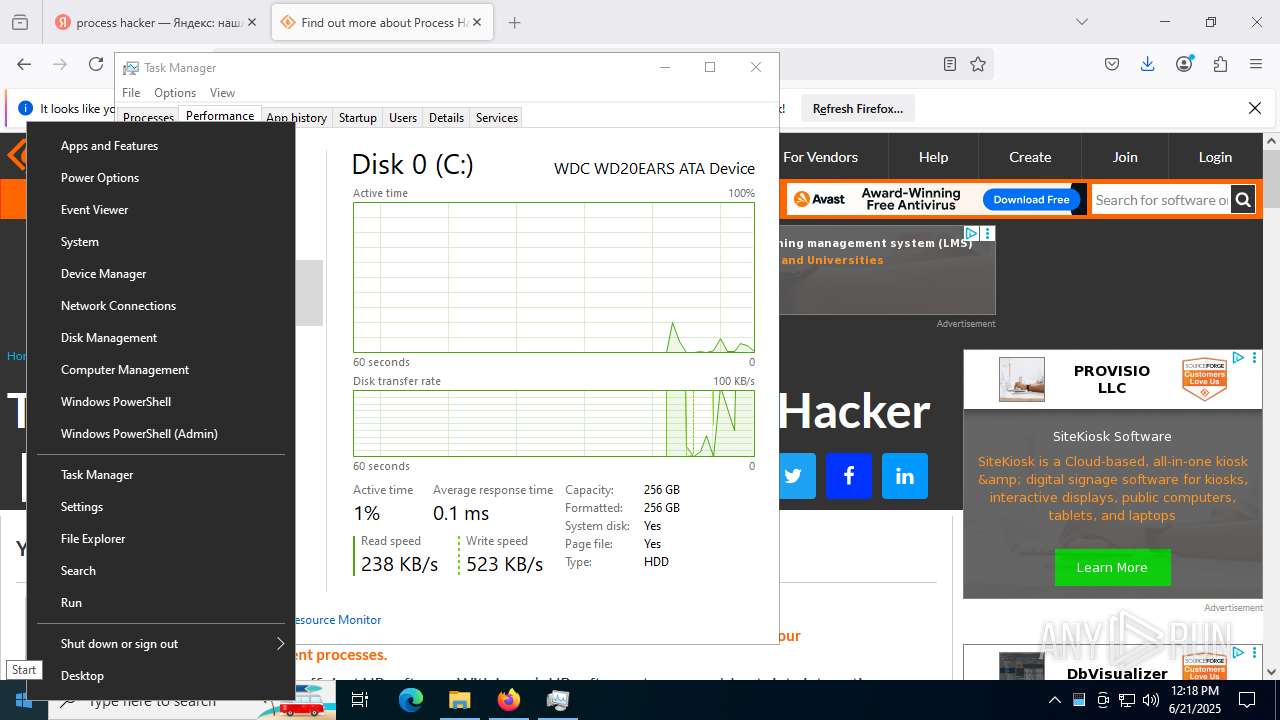Close the Find out more about Process Hacker tab
1280x720 pixels.
click(x=477, y=22)
